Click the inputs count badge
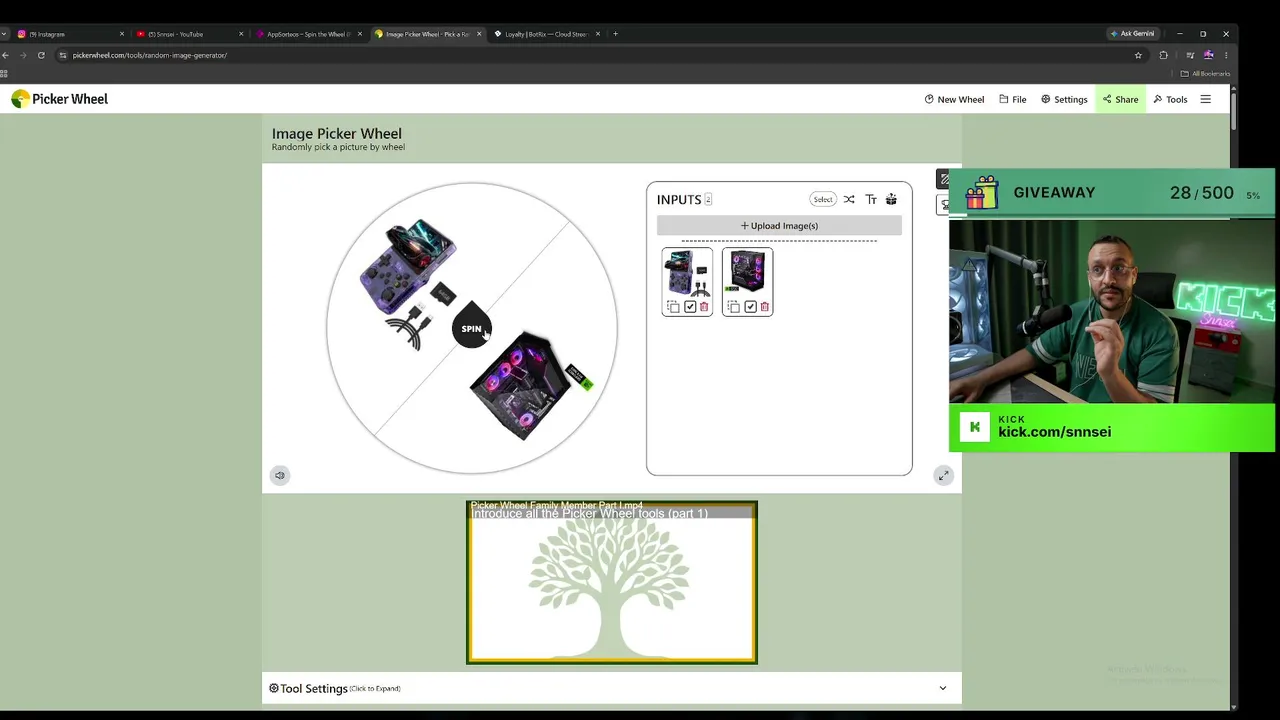 tap(708, 199)
